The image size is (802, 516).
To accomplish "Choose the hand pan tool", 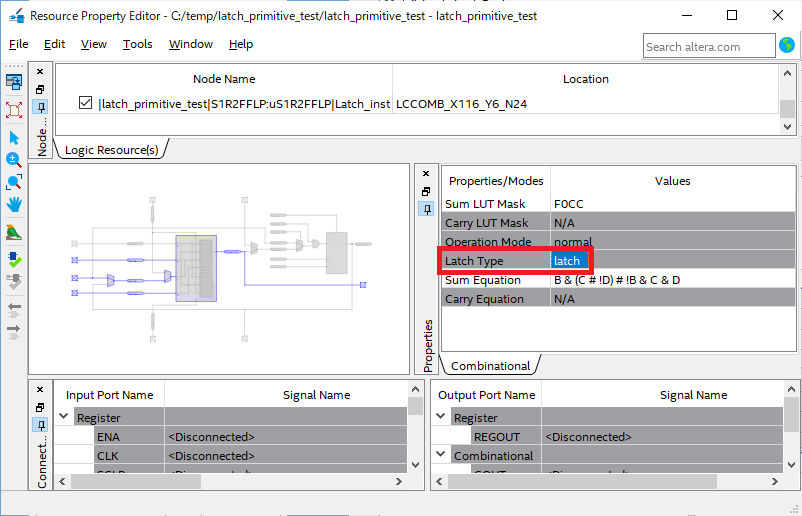I will coord(14,204).
